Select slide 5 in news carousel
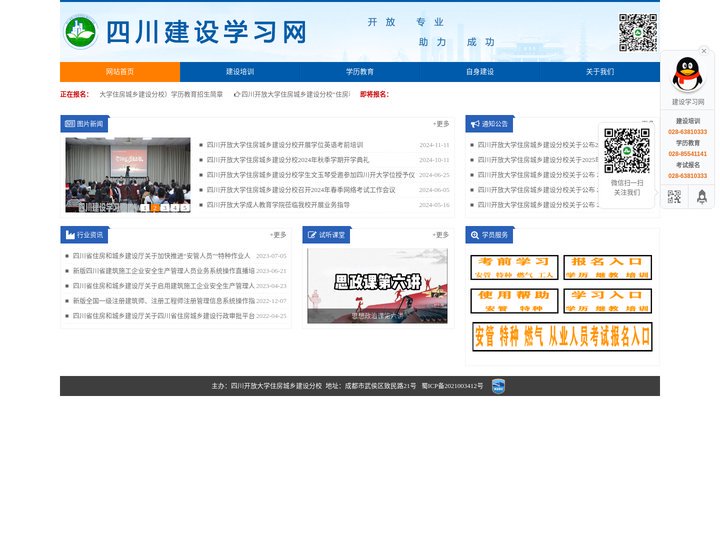The width and height of the screenshot is (720, 540). (x=185, y=208)
